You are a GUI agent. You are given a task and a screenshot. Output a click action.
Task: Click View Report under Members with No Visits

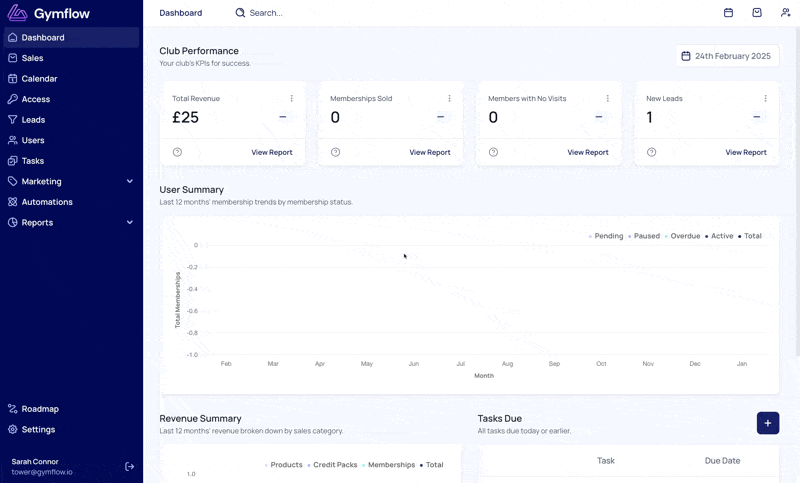click(x=588, y=152)
